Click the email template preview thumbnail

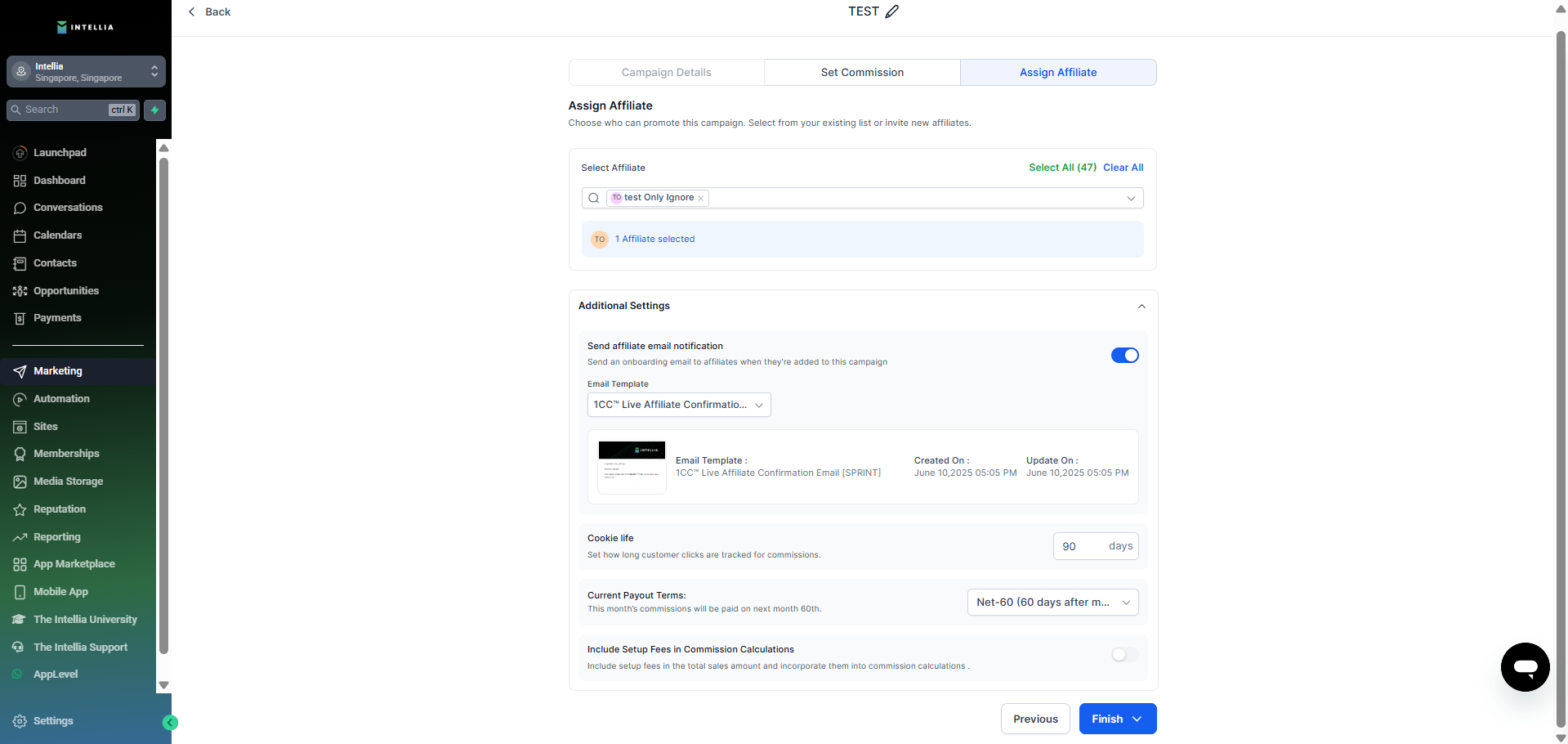point(632,467)
